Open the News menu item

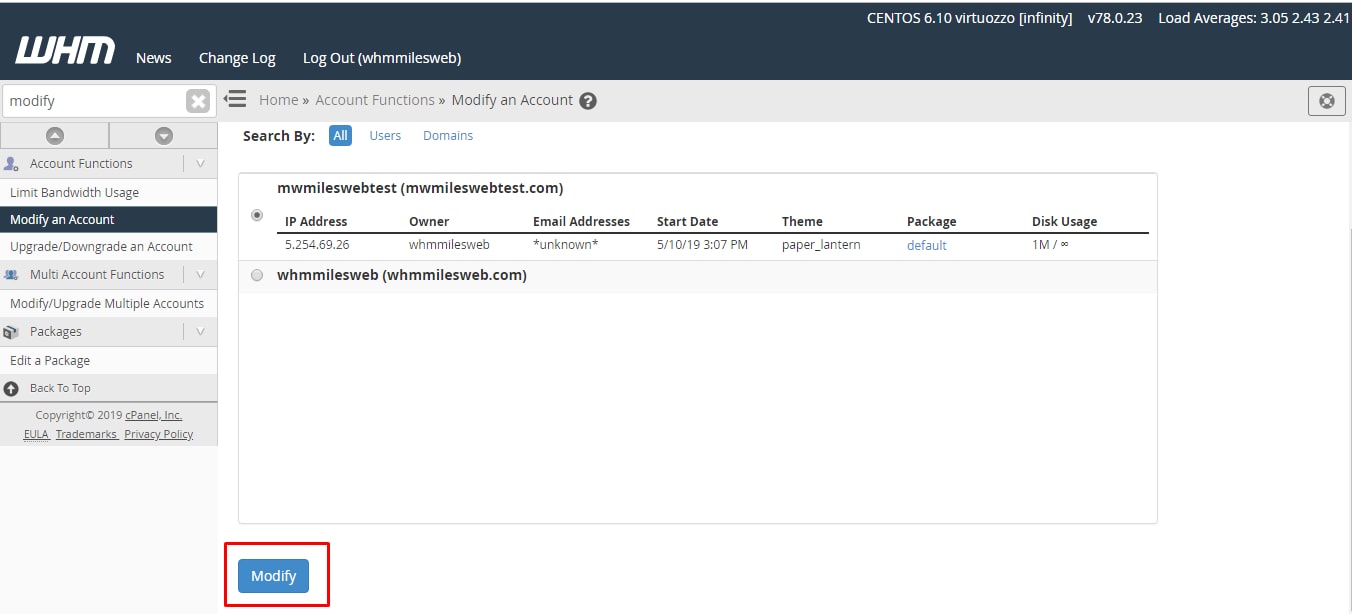click(x=154, y=58)
